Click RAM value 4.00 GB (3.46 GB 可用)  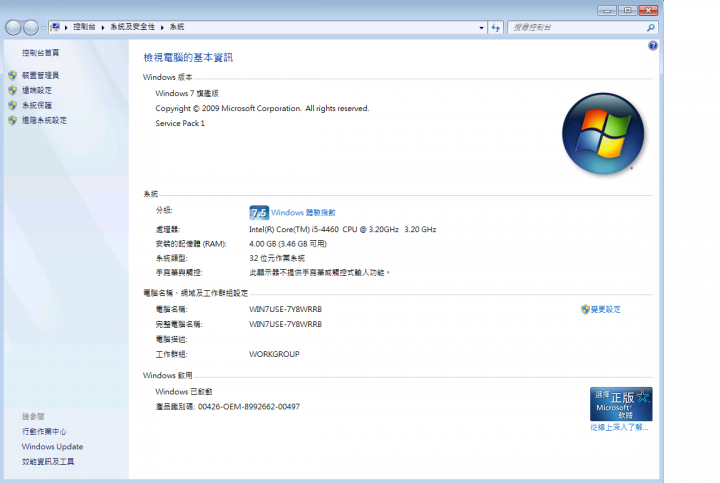tap(288, 244)
